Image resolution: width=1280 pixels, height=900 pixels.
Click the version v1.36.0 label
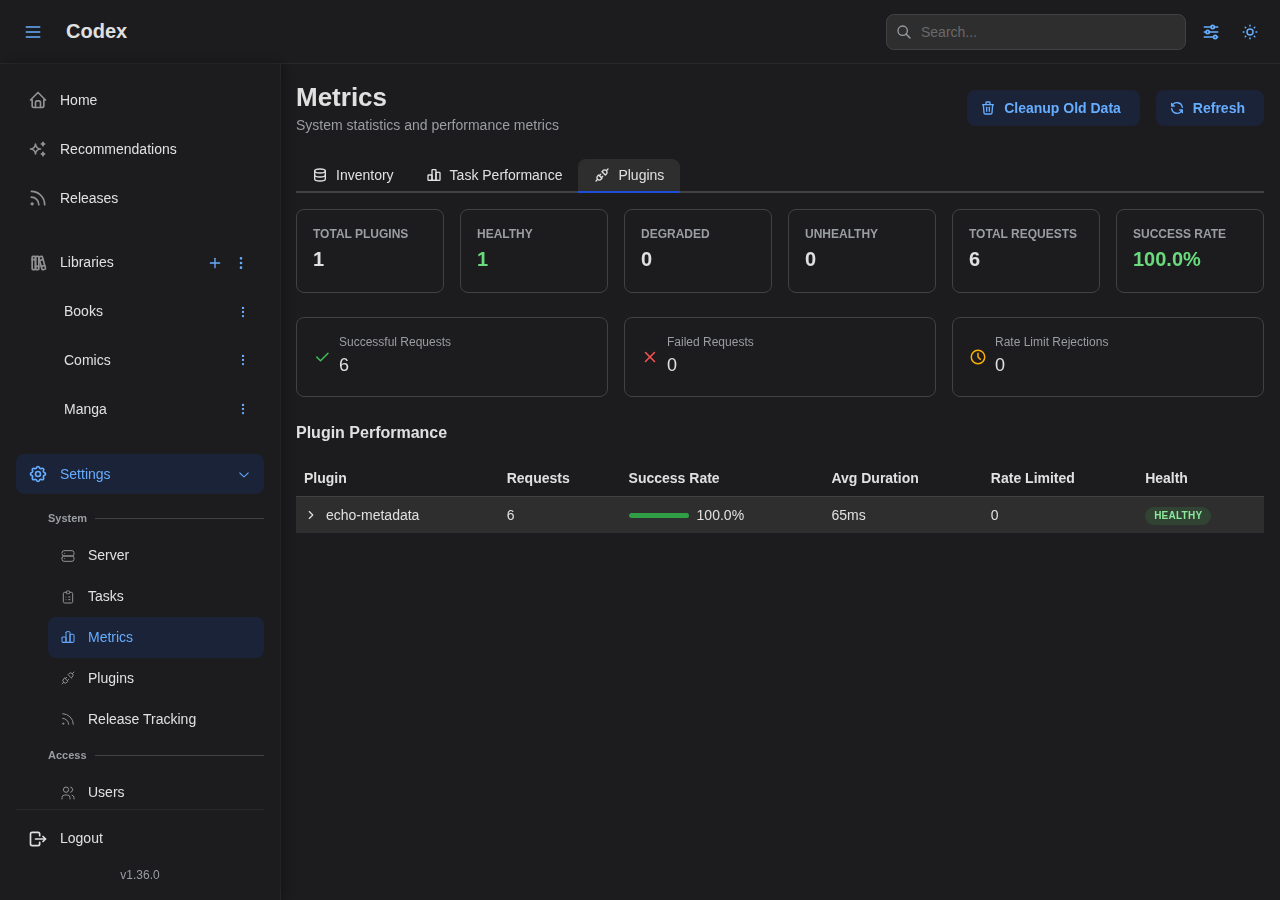click(x=140, y=875)
